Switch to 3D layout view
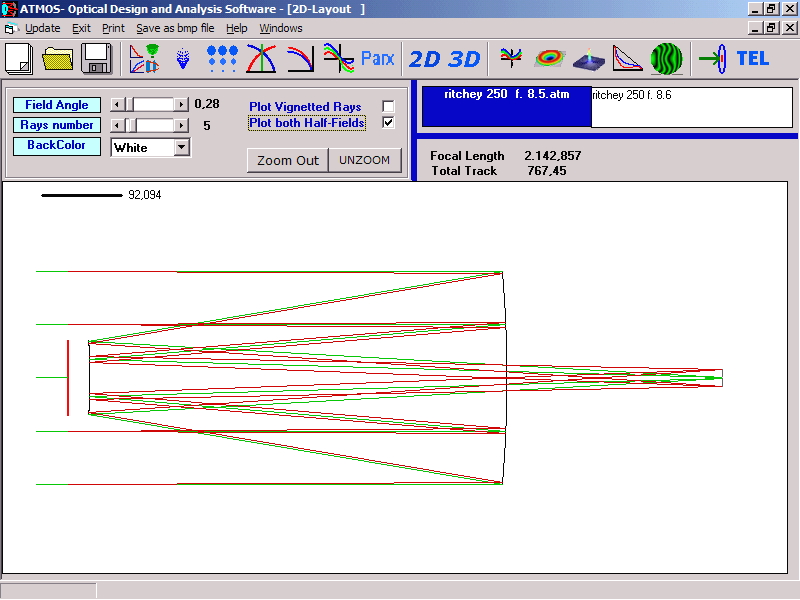The width and height of the screenshot is (800, 600). (x=464, y=59)
